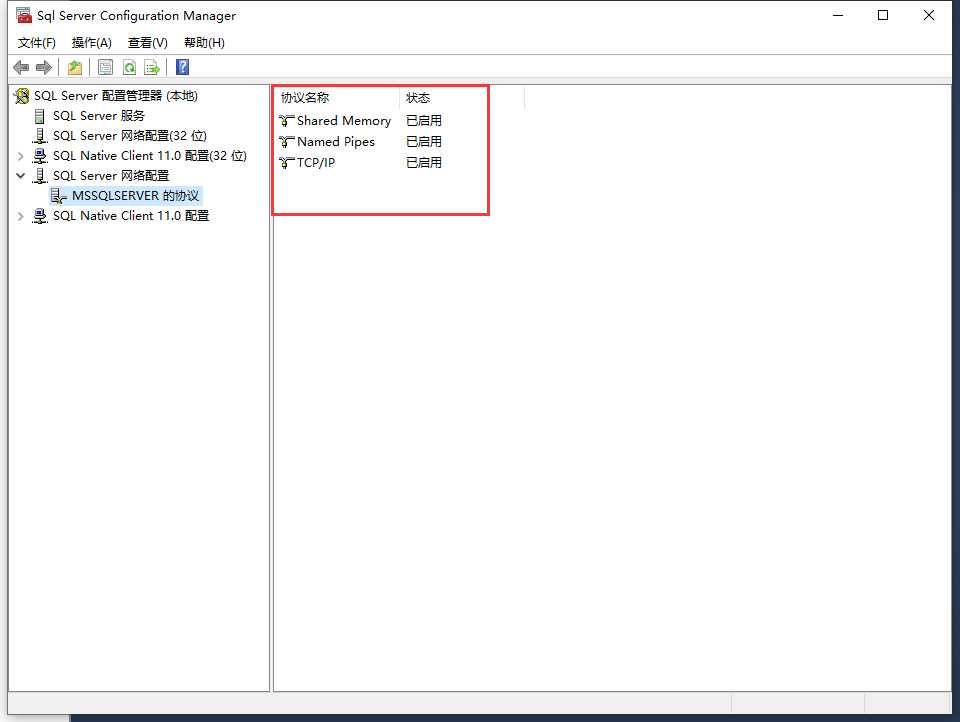Expand the SQL Native Client 11.0 配置 node
The width and height of the screenshot is (960, 722).
(20, 216)
